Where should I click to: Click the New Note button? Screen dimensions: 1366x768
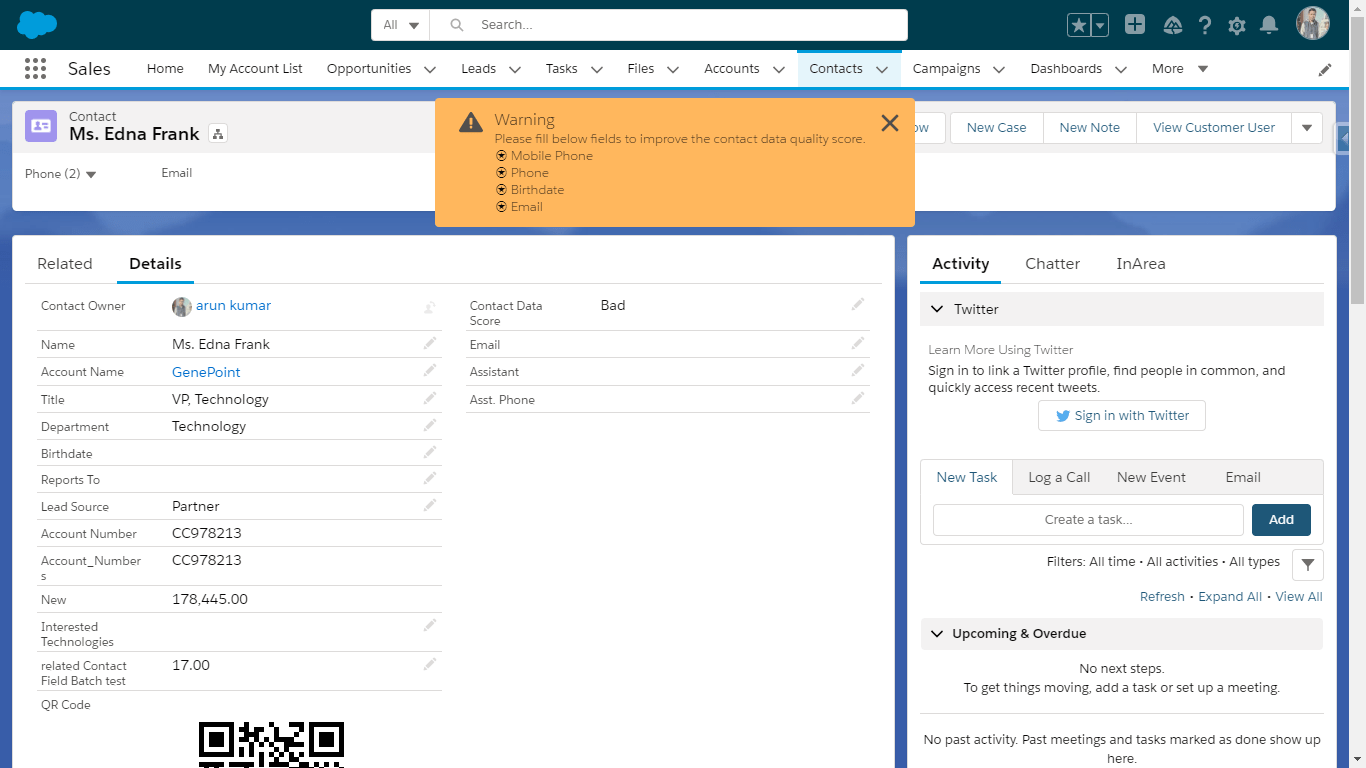click(1090, 128)
